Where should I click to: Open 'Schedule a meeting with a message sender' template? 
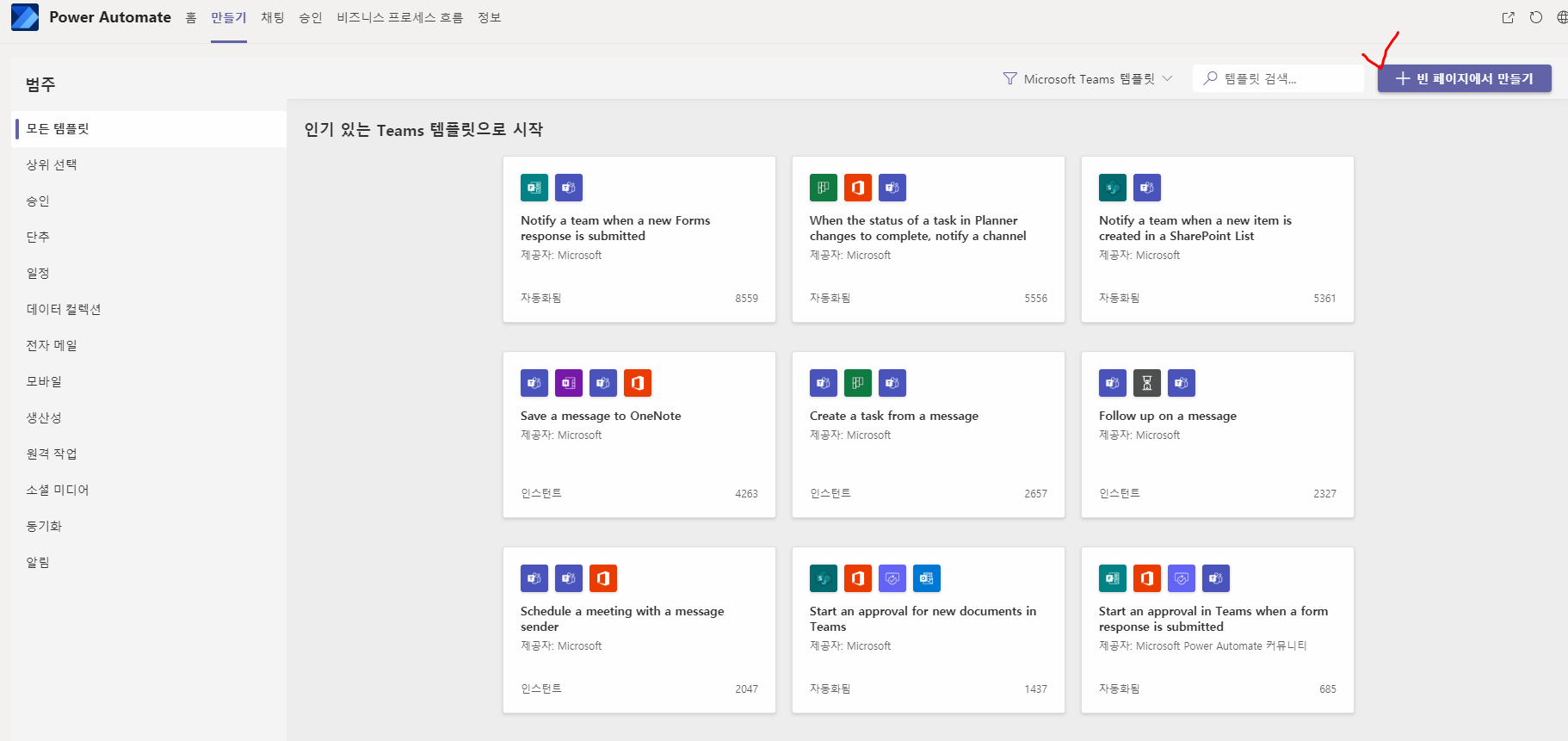[639, 630]
